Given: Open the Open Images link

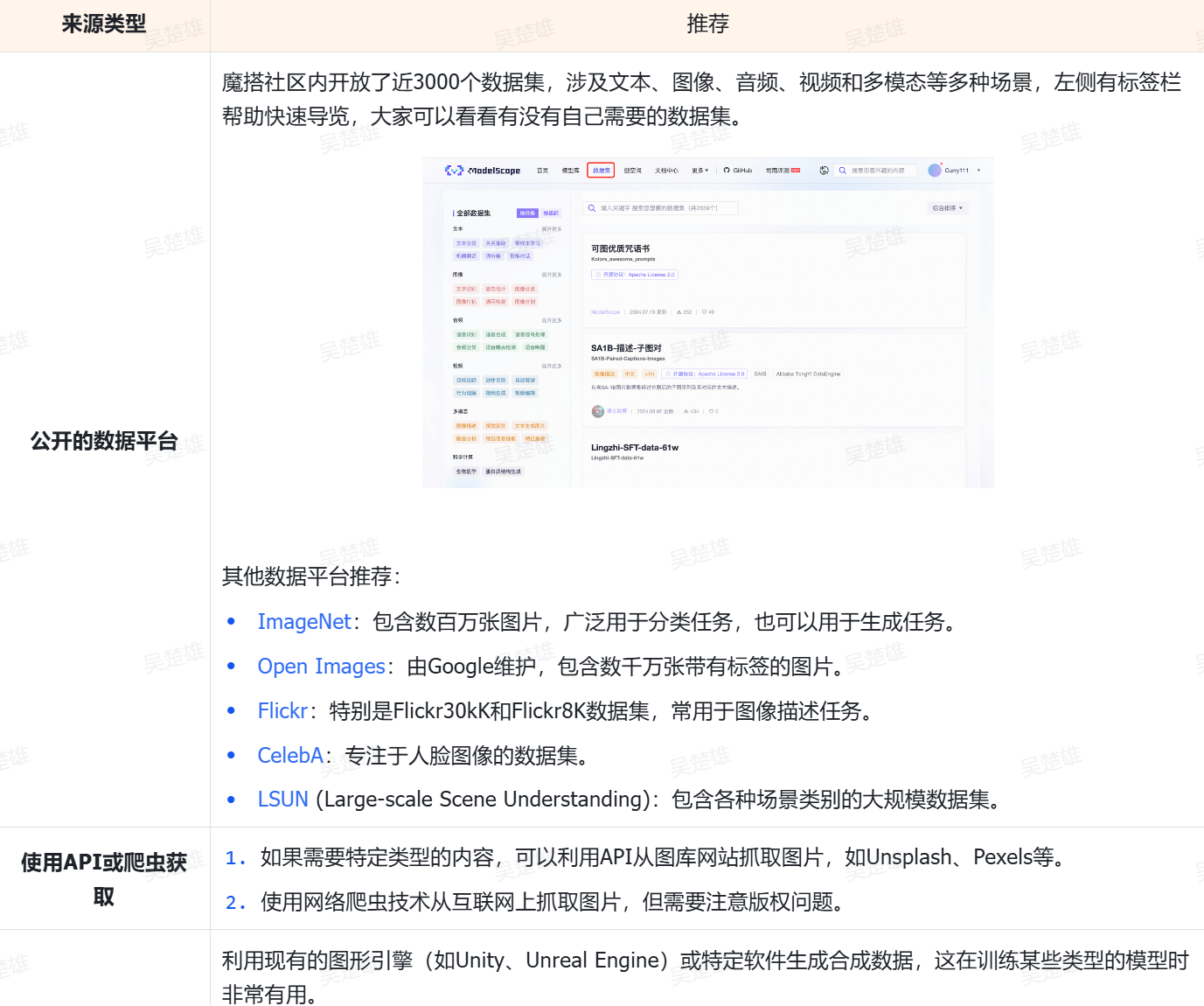Looking at the screenshot, I should 321,667.
